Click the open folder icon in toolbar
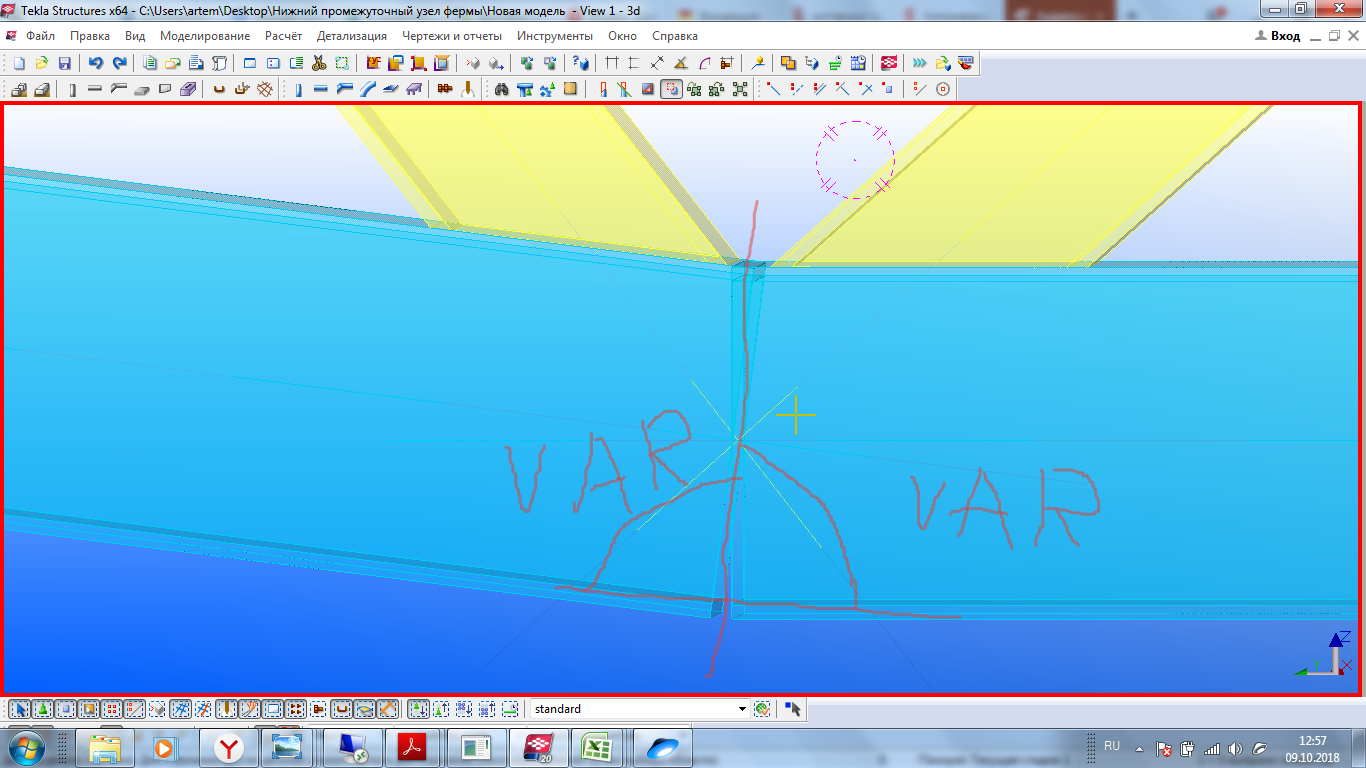Image resolution: width=1366 pixels, height=768 pixels. pyautogui.click(x=41, y=63)
